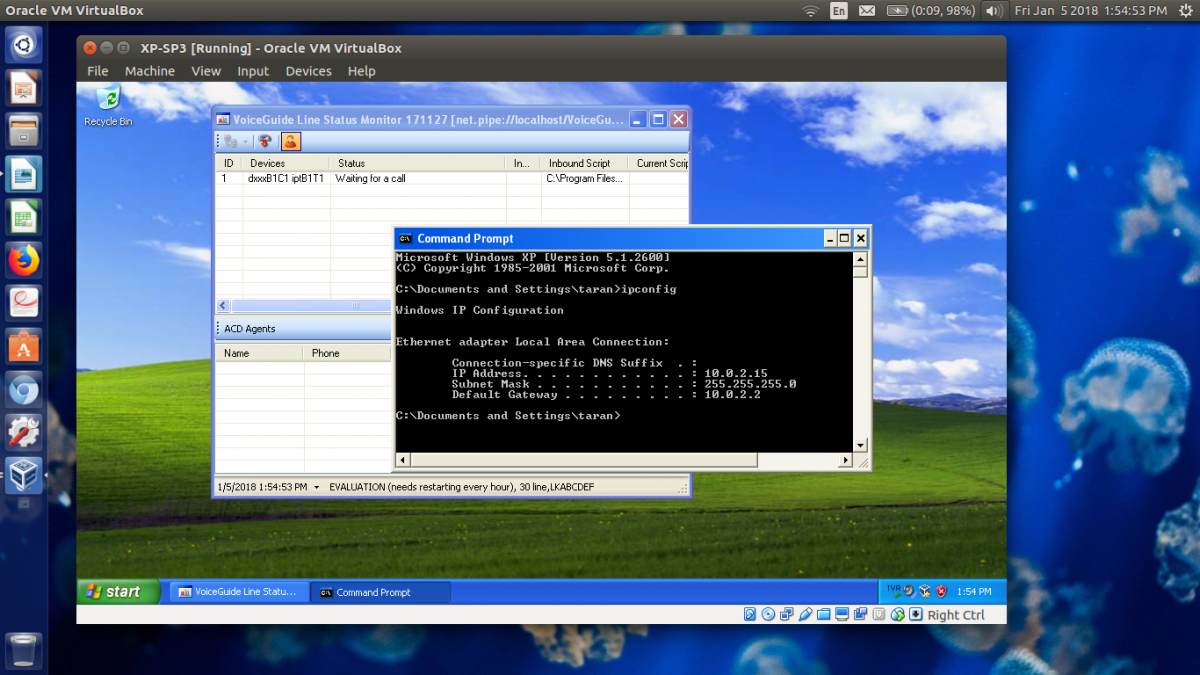This screenshot has height=675, width=1200.
Task: Open the VirtualBox Machine menu
Action: tap(150, 71)
